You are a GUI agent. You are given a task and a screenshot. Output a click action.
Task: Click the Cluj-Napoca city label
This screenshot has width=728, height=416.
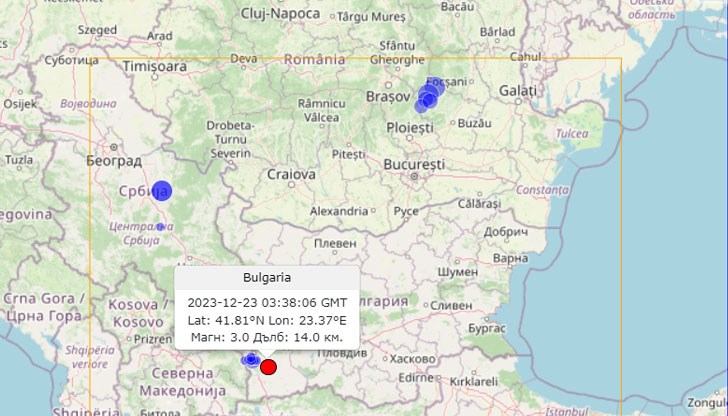click(280, 13)
